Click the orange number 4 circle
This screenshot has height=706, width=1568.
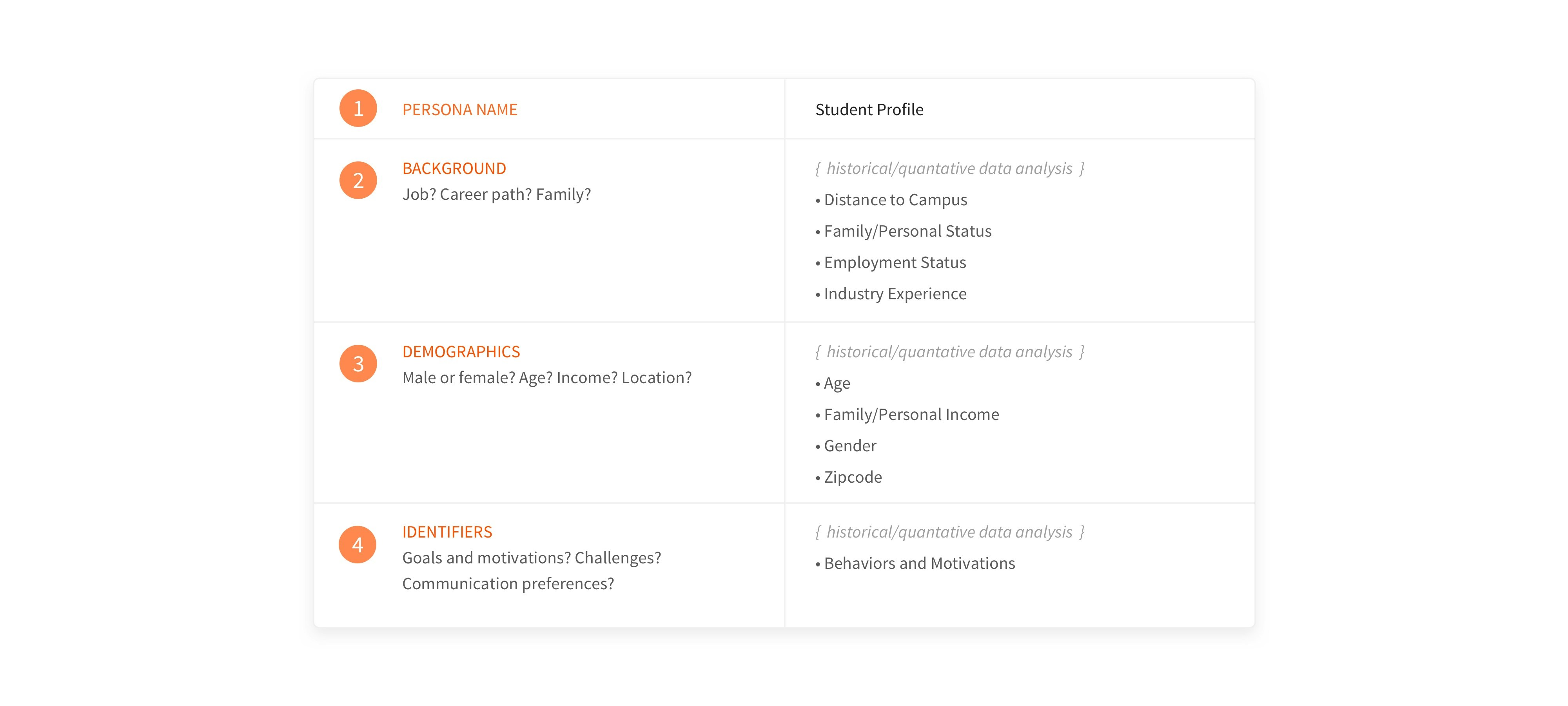pos(357,544)
